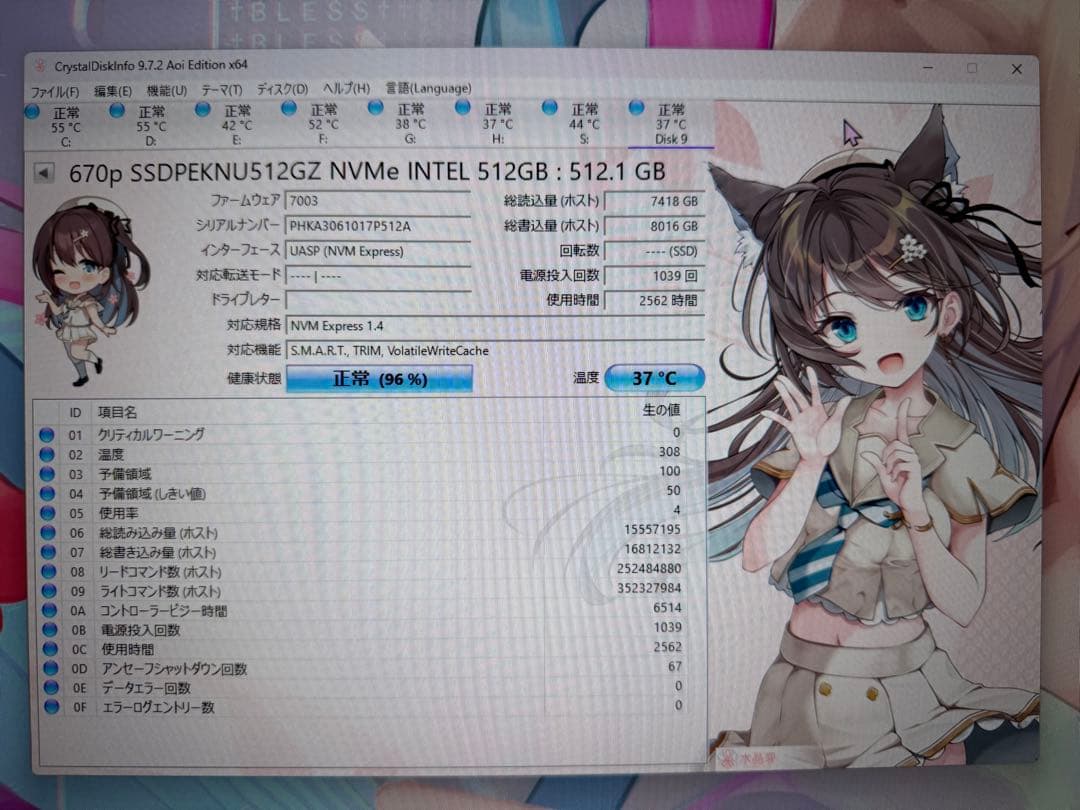Click the rotation rate value ---- (SSD)

654,251
